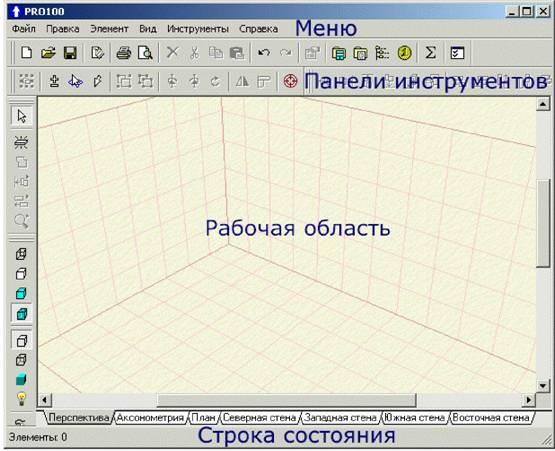Click the magnifier zoom tool in left panel
The height and width of the screenshot is (451, 555).
point(21,221)
